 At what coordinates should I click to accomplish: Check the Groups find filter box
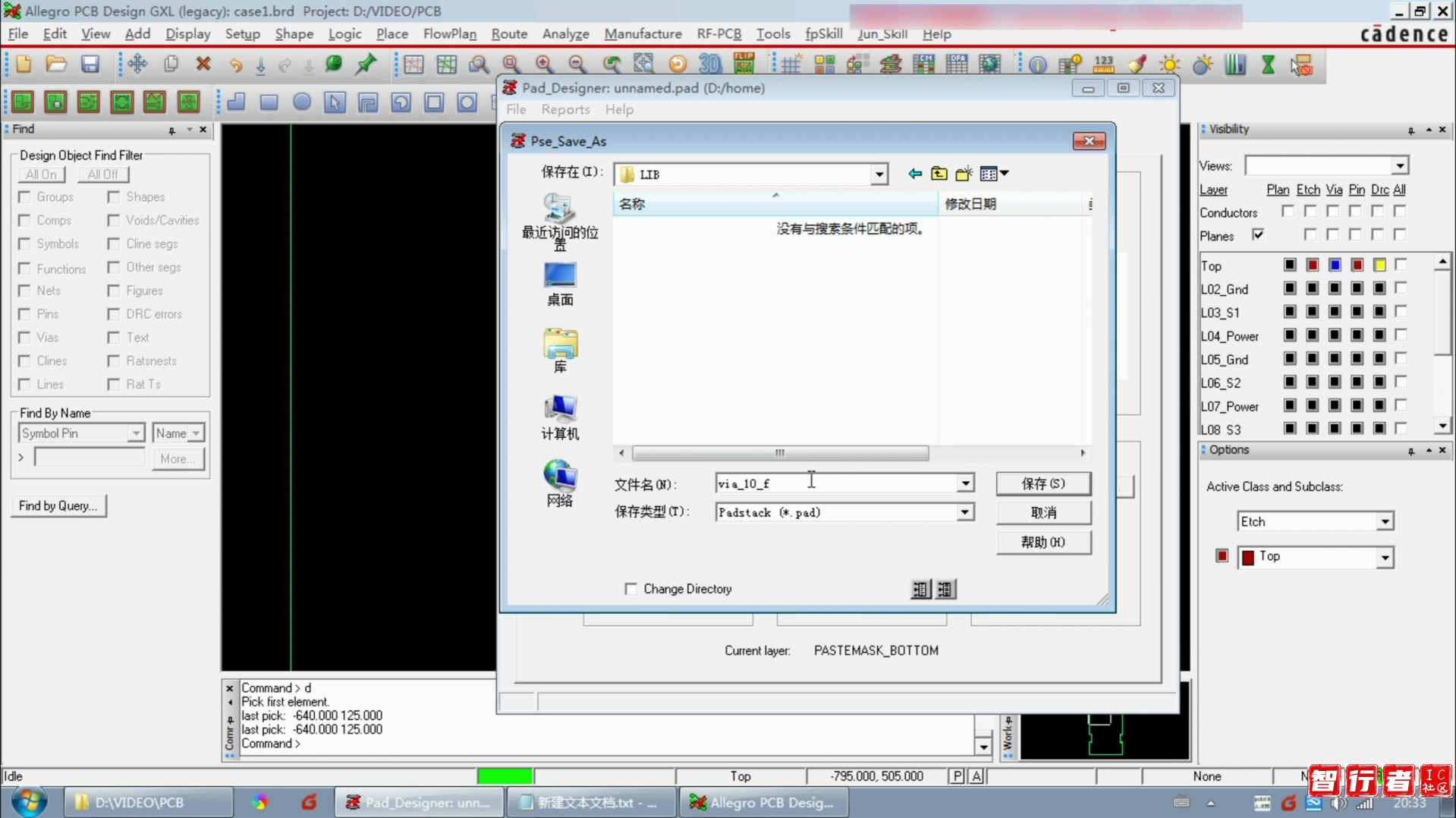tap(24, 197)
